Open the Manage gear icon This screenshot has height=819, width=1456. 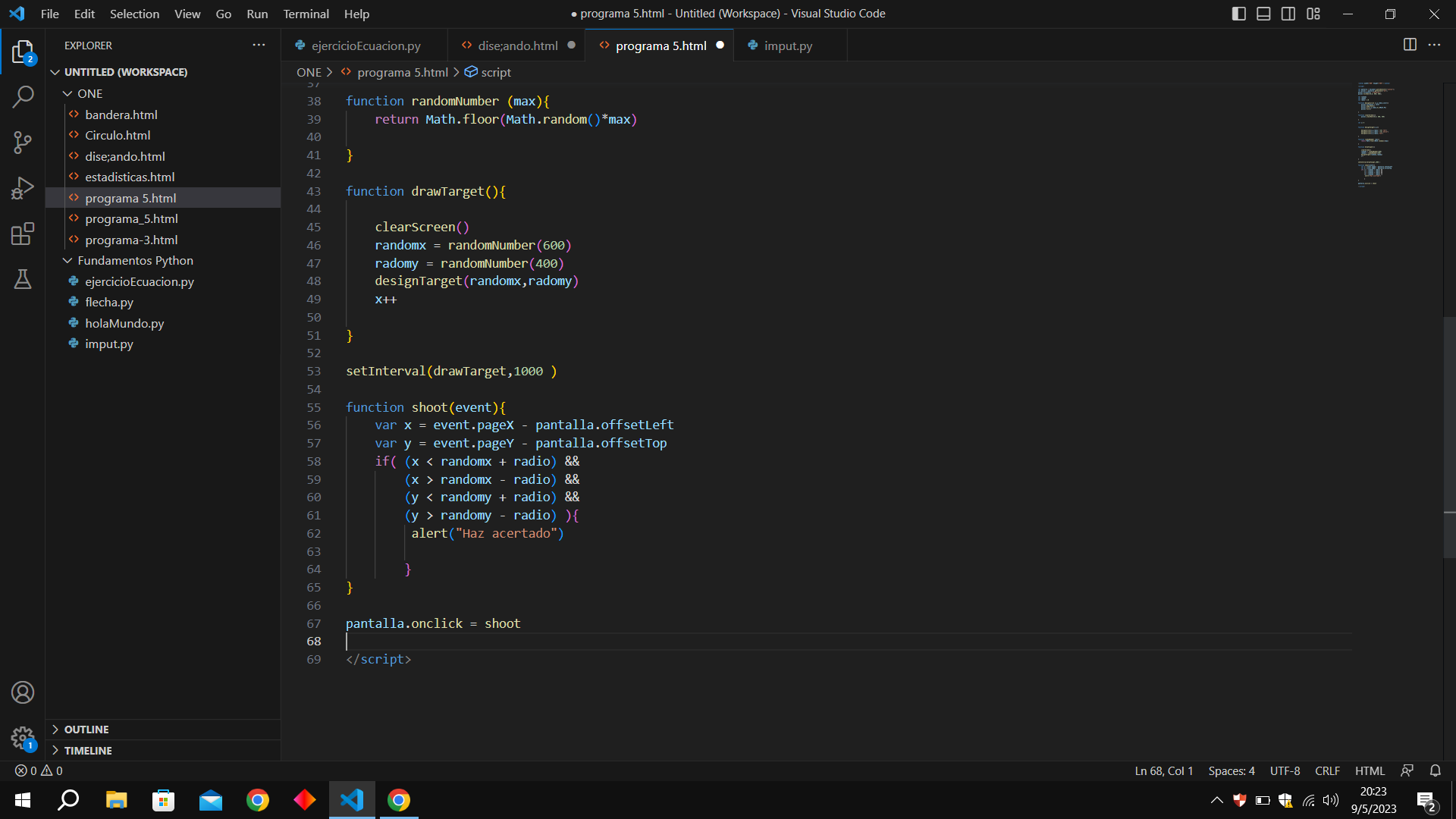pos(23,738)
